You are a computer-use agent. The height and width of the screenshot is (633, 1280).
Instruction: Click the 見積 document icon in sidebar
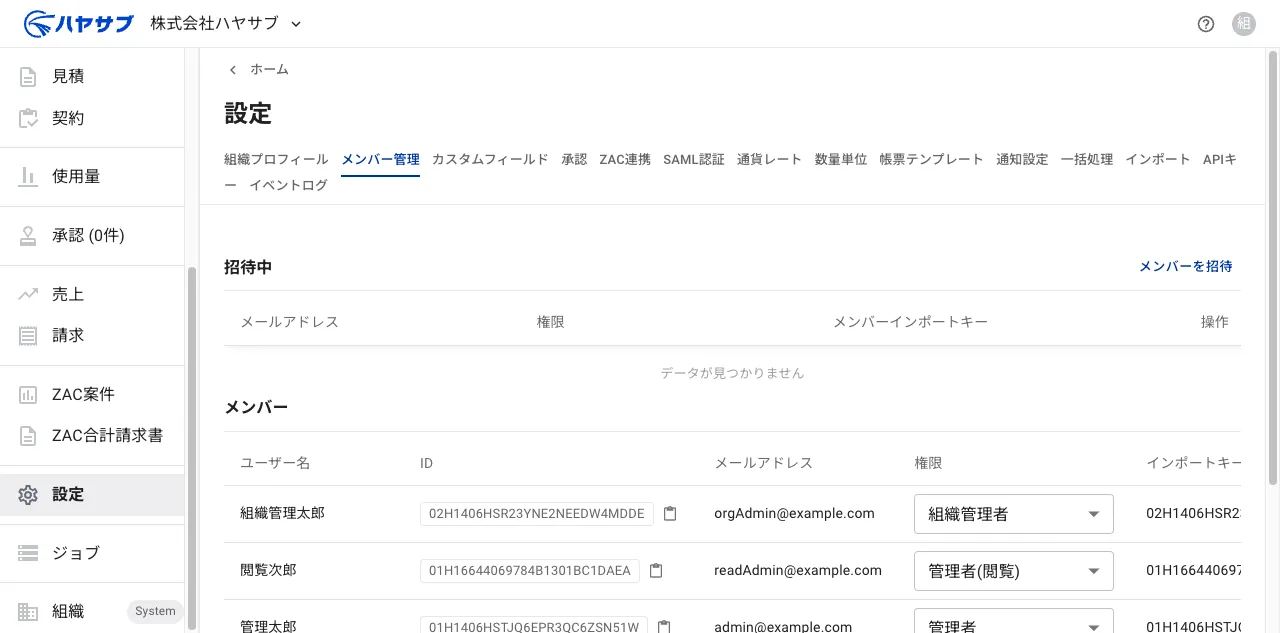click(28, 76)
